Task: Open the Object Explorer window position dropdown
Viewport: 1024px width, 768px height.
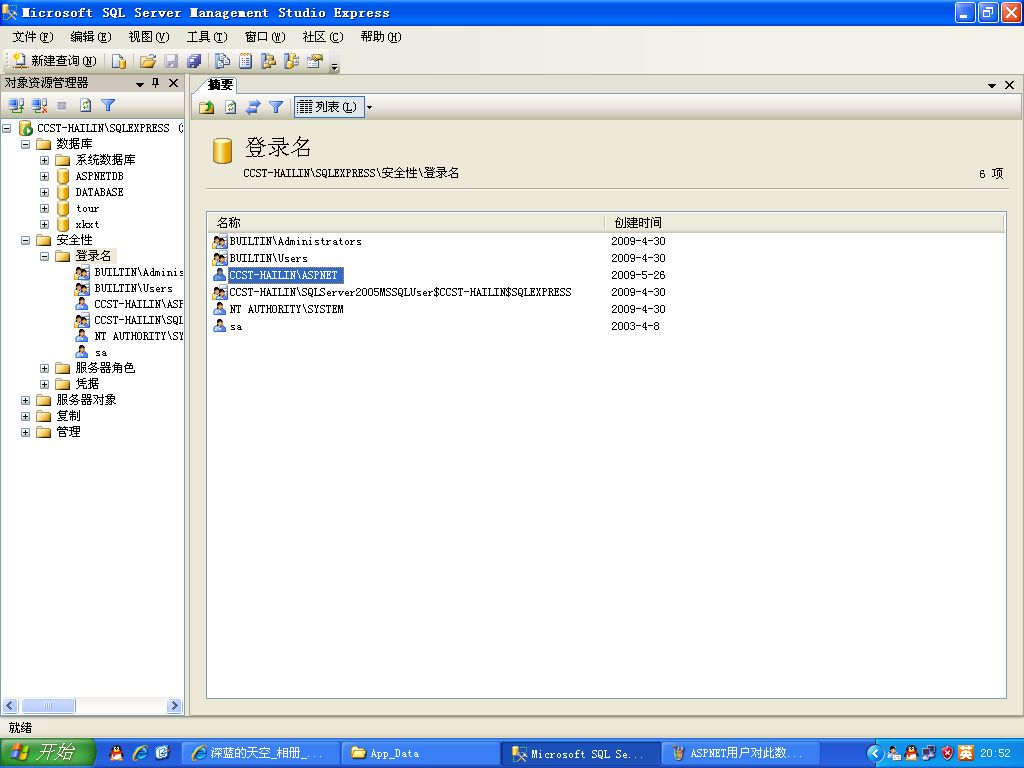Action: coord(139,84)
